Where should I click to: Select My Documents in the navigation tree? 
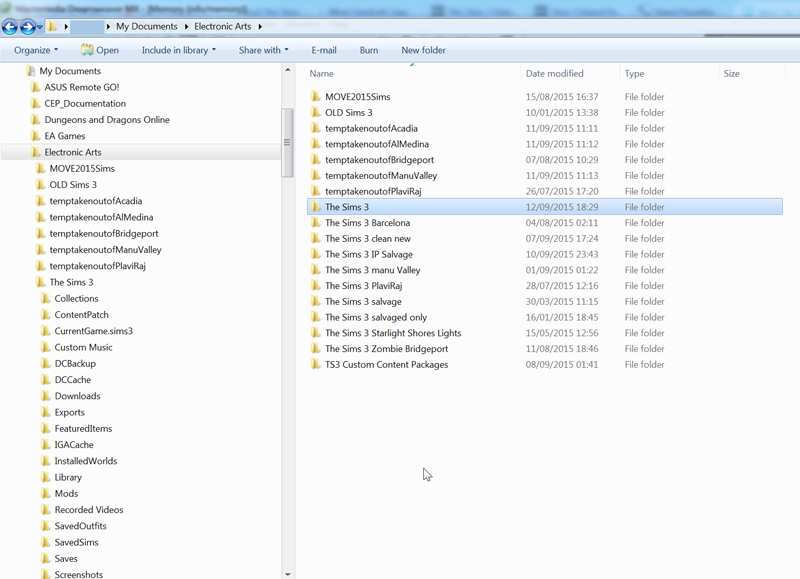70,71
